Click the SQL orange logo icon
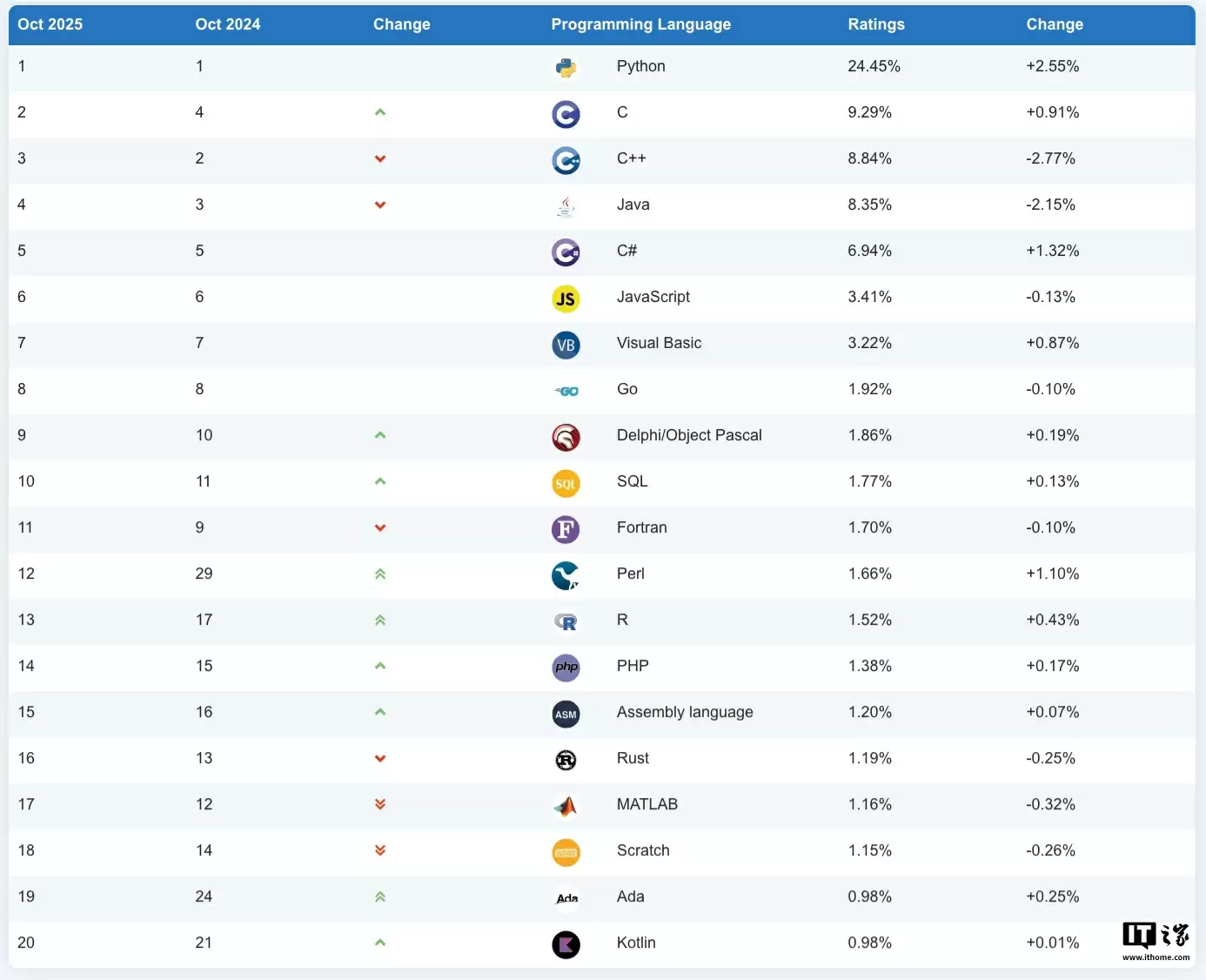Viewport: 1206px width, 980px height. [x=566, y=483]
